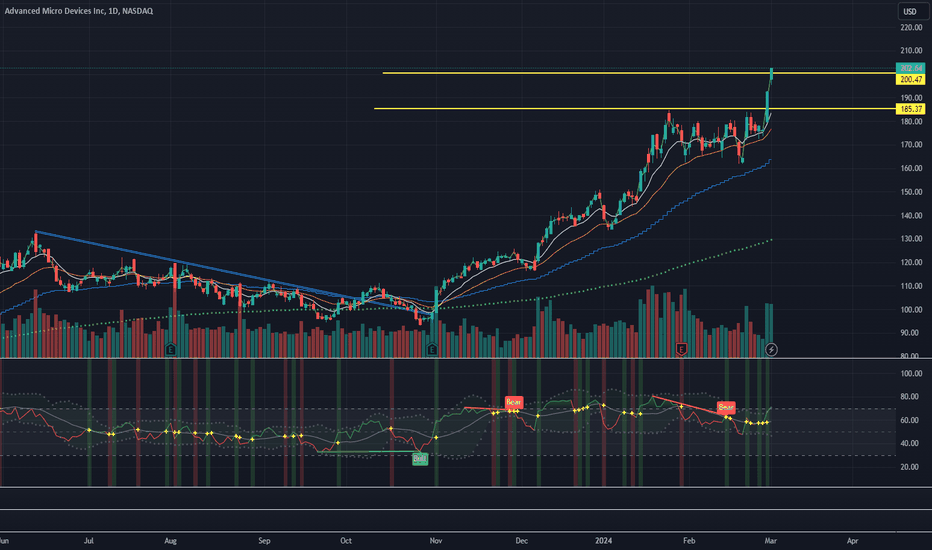Click the 190.00 price axis label
This screenshot has height=550, width=932.
pyautogui.click(x=911, y=98)
